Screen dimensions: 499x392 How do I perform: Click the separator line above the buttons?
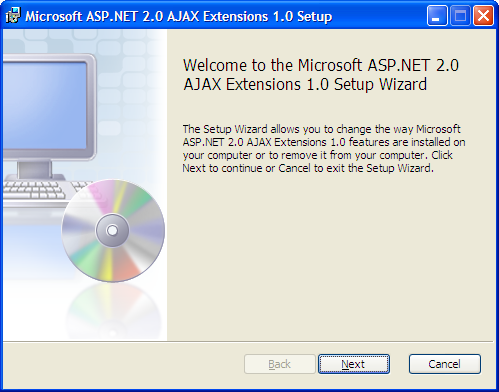tap(248, 341)
